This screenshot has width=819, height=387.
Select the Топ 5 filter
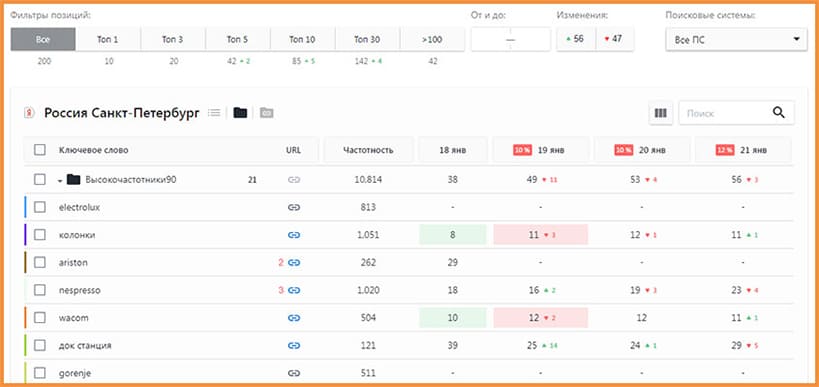coord(237,39)
